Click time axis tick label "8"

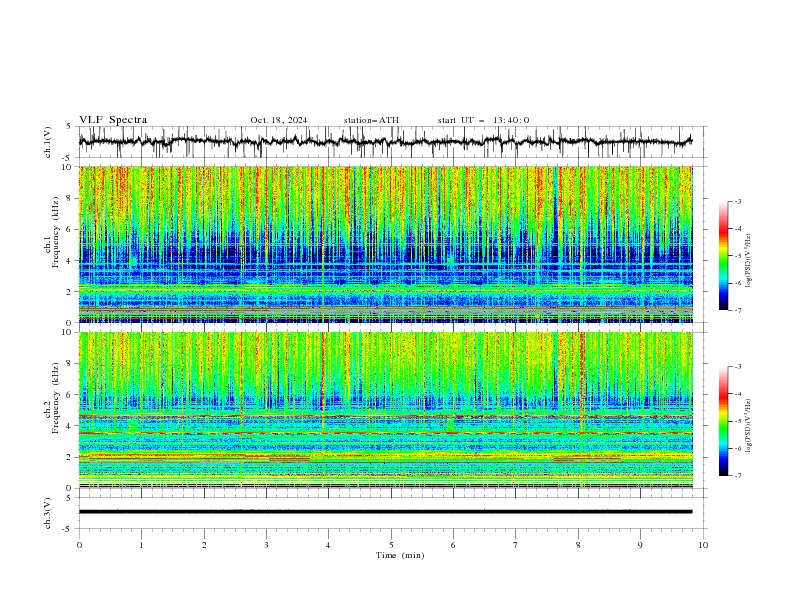[578, 545]
